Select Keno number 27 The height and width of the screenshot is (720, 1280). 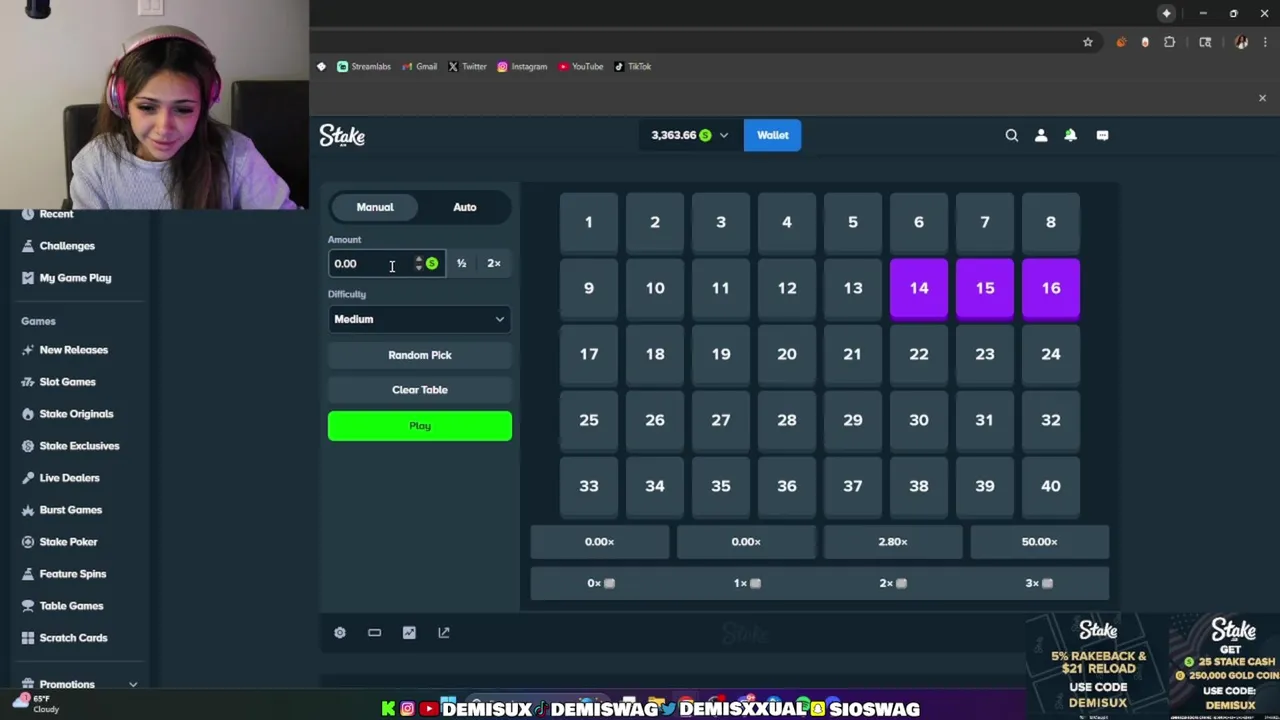(x=721, y=420)
